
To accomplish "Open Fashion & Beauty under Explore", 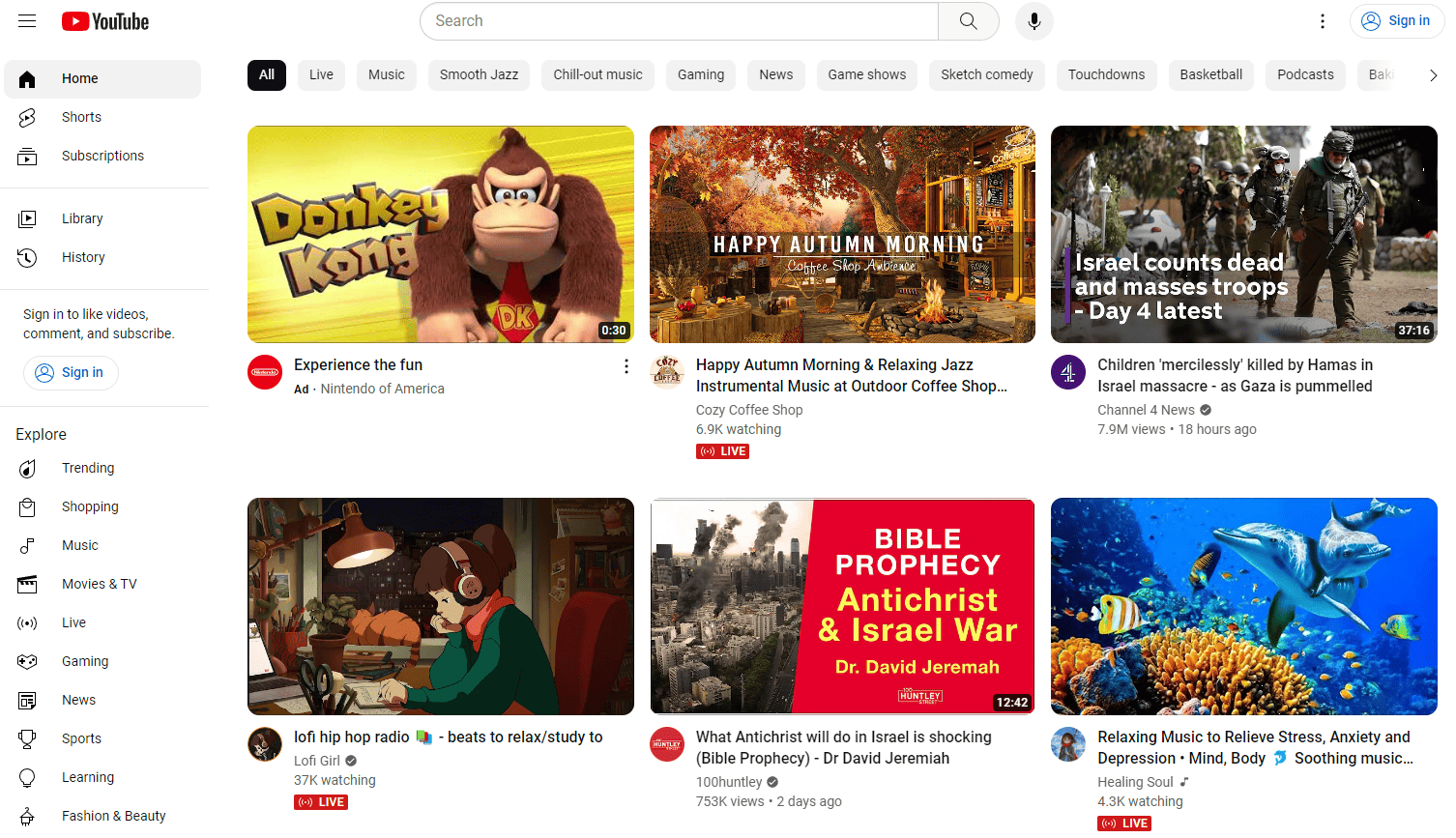I will pyautogui.click(x=102, y=816).
